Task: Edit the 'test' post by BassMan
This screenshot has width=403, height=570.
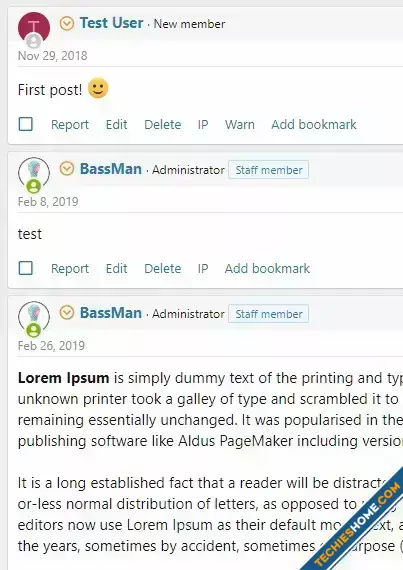Action: pyautogui.click(x=116, y=268)
